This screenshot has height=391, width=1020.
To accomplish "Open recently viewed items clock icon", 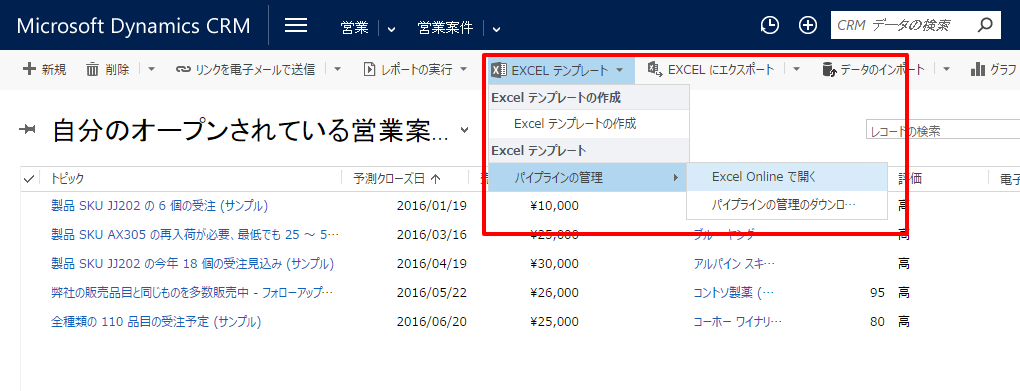I will tap(770, 25).
